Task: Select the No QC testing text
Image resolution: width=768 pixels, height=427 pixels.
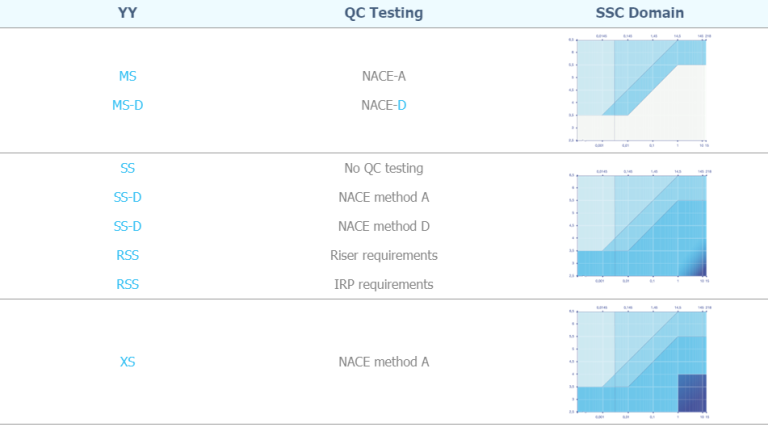Action: (384, 168)
